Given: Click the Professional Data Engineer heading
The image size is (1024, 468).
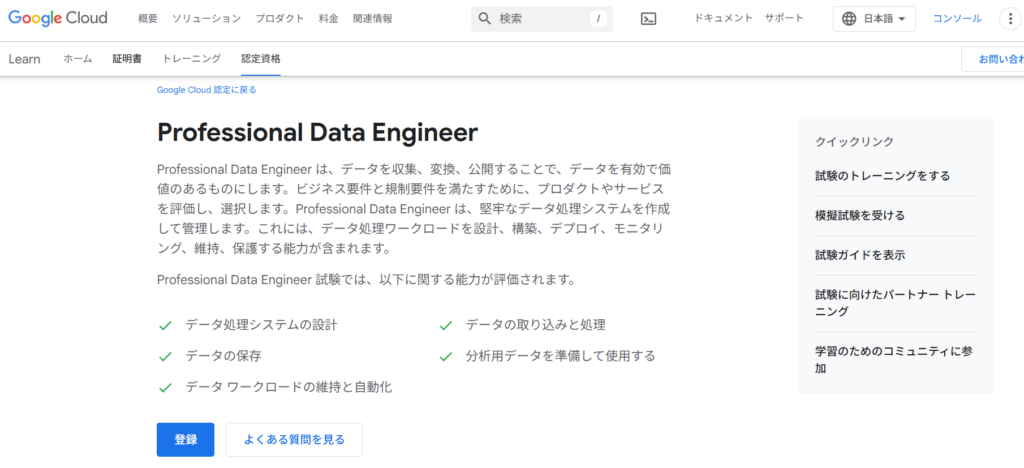Looking at the screenshot, I should tap(317, 133).
